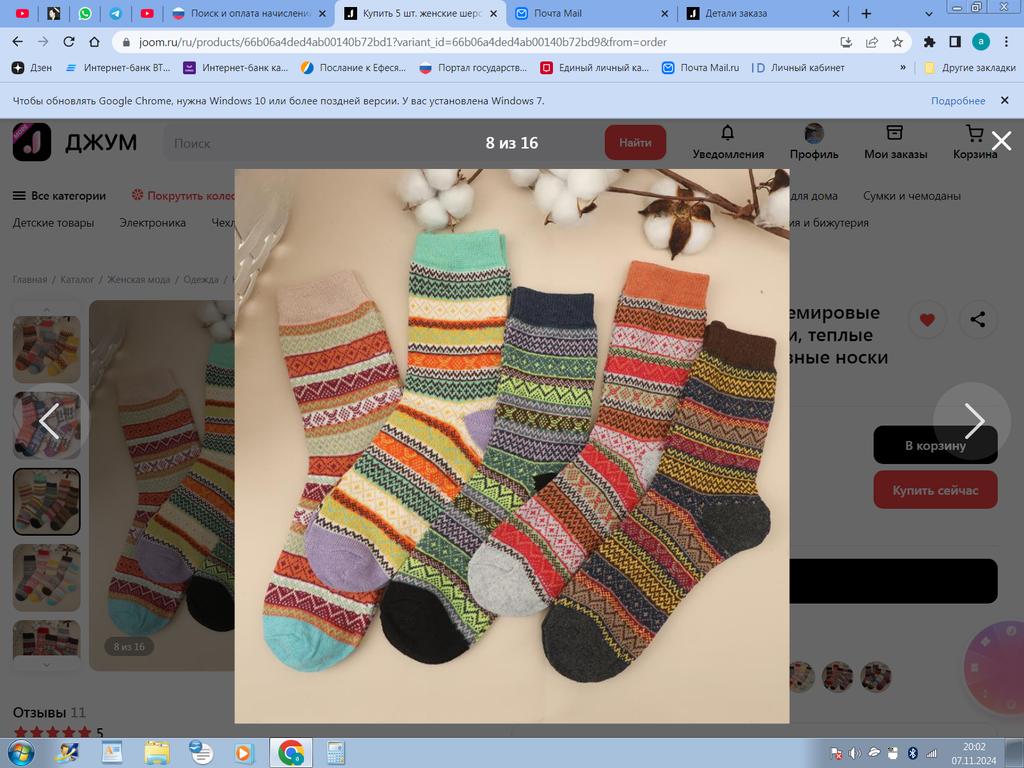Open 'Детские товары' category
This screenshot has width=1024, height=768.
click(54, 223)
